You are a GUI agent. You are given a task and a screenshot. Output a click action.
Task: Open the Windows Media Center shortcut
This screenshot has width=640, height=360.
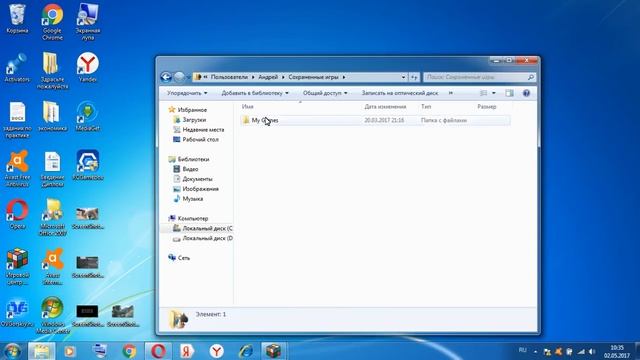click(x=52, y=316)
